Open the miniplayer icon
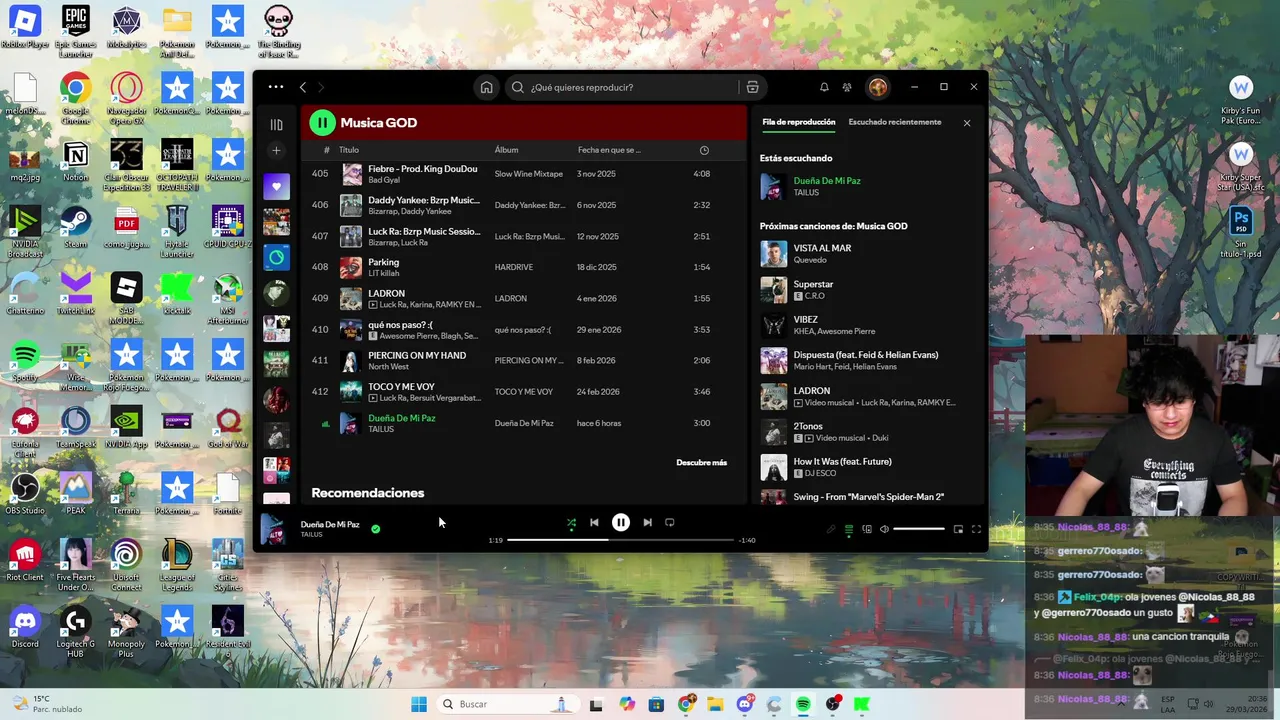1280x720 pixels. (958, 529)
